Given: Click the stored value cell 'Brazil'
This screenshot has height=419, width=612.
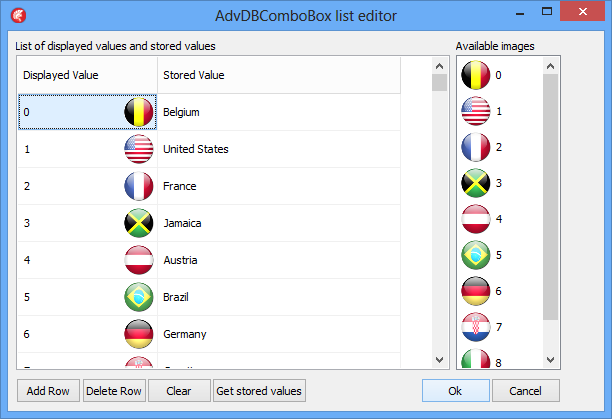Looking at the screenshot, I should pyautogui.click(x=279, y=297).
